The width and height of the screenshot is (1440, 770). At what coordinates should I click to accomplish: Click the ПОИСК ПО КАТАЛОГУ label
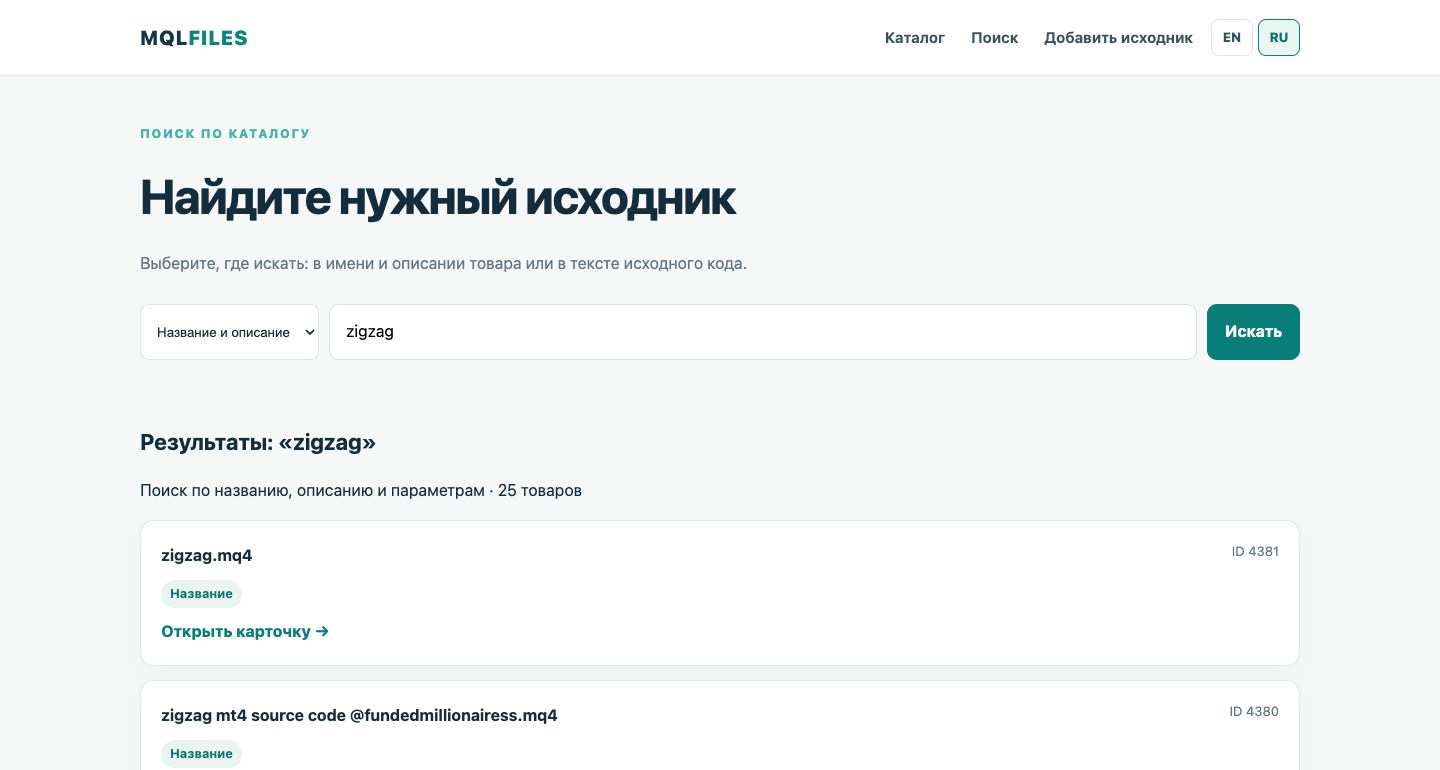225,134
